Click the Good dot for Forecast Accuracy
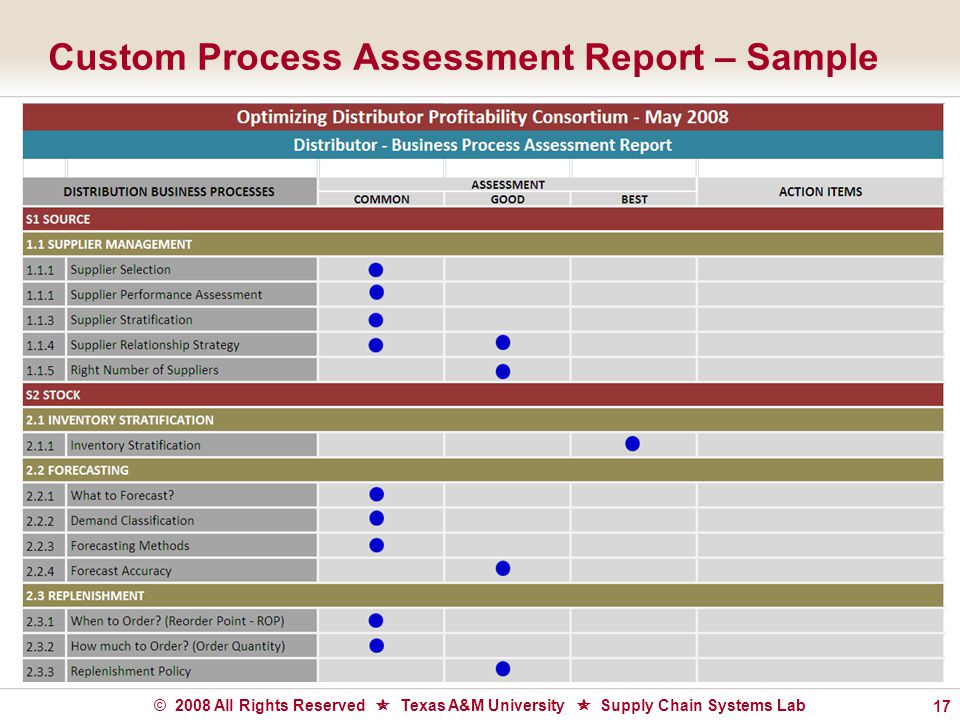960x720 pixels. pyautogui.click(x=503, y=569)
